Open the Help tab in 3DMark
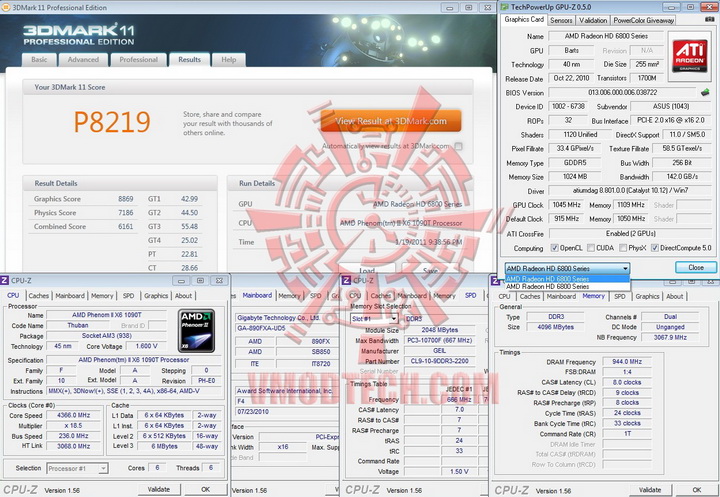The height and width of the screenshot is (497, 720). [x=229, y=60]
